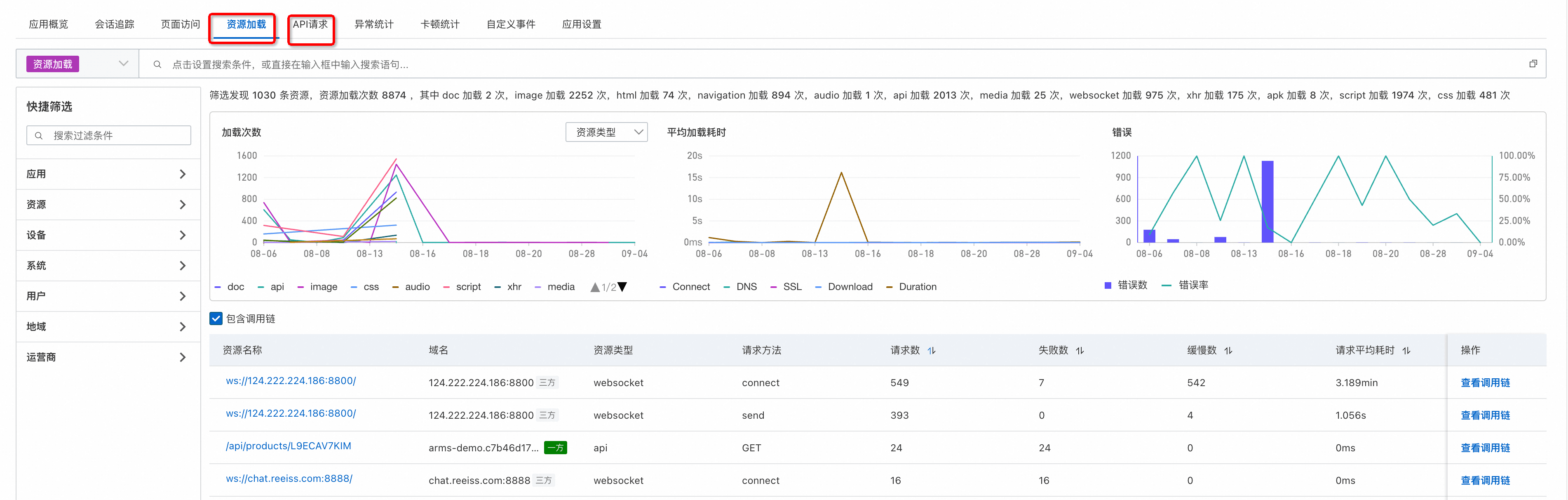
Task: Open the /api/products/L9ECAV7KIM resource link
Action: coord(288,446)
